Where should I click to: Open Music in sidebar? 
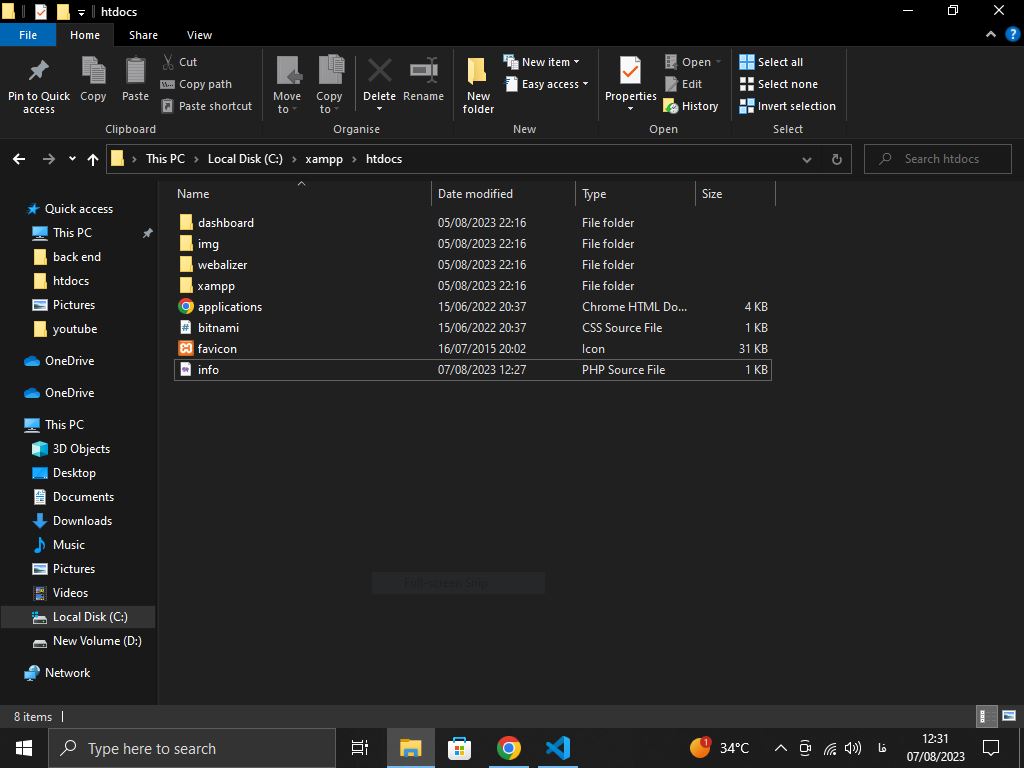click(x=69, y=545)
